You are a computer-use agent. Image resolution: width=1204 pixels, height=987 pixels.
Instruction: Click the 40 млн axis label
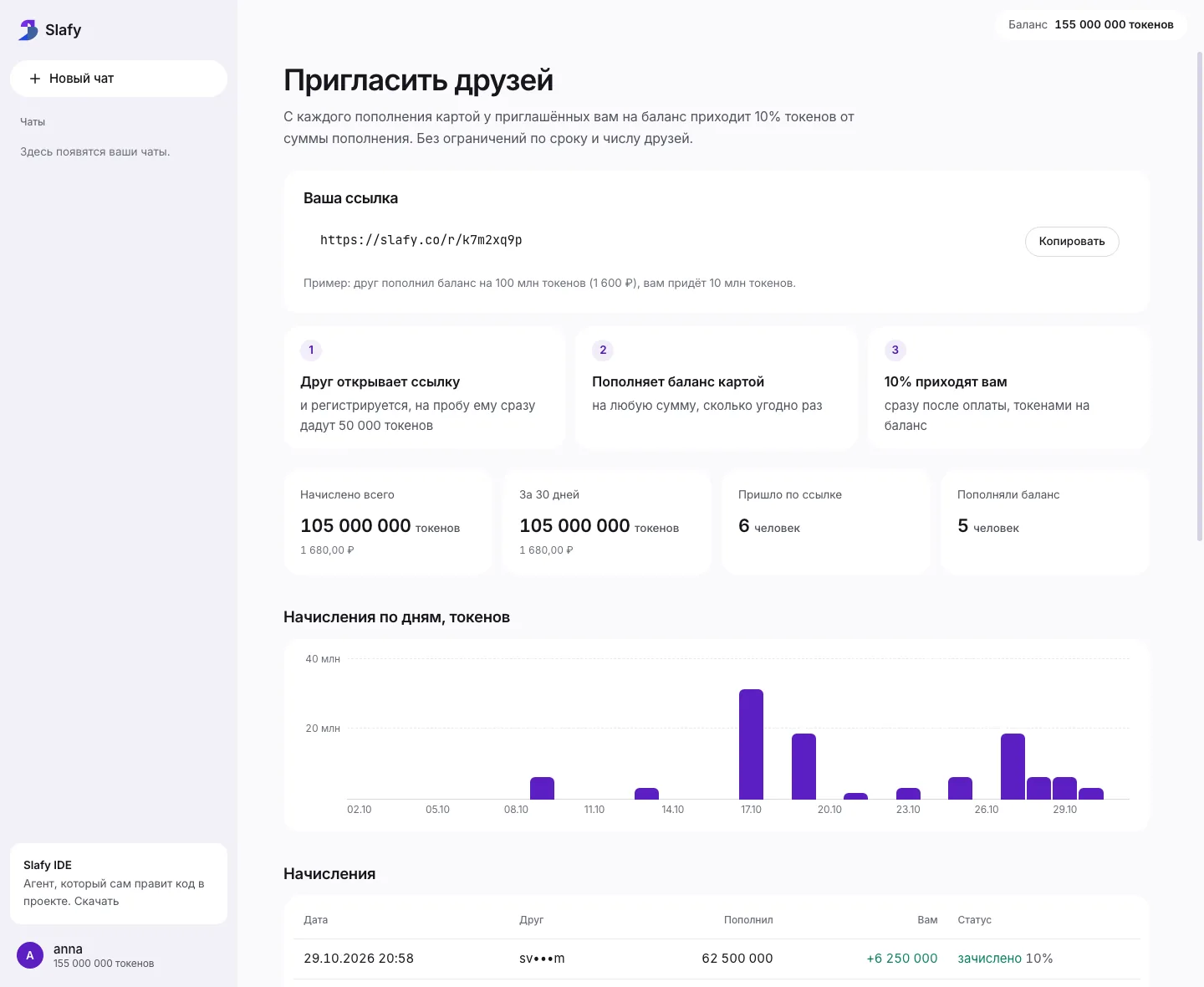coord(323,659)
